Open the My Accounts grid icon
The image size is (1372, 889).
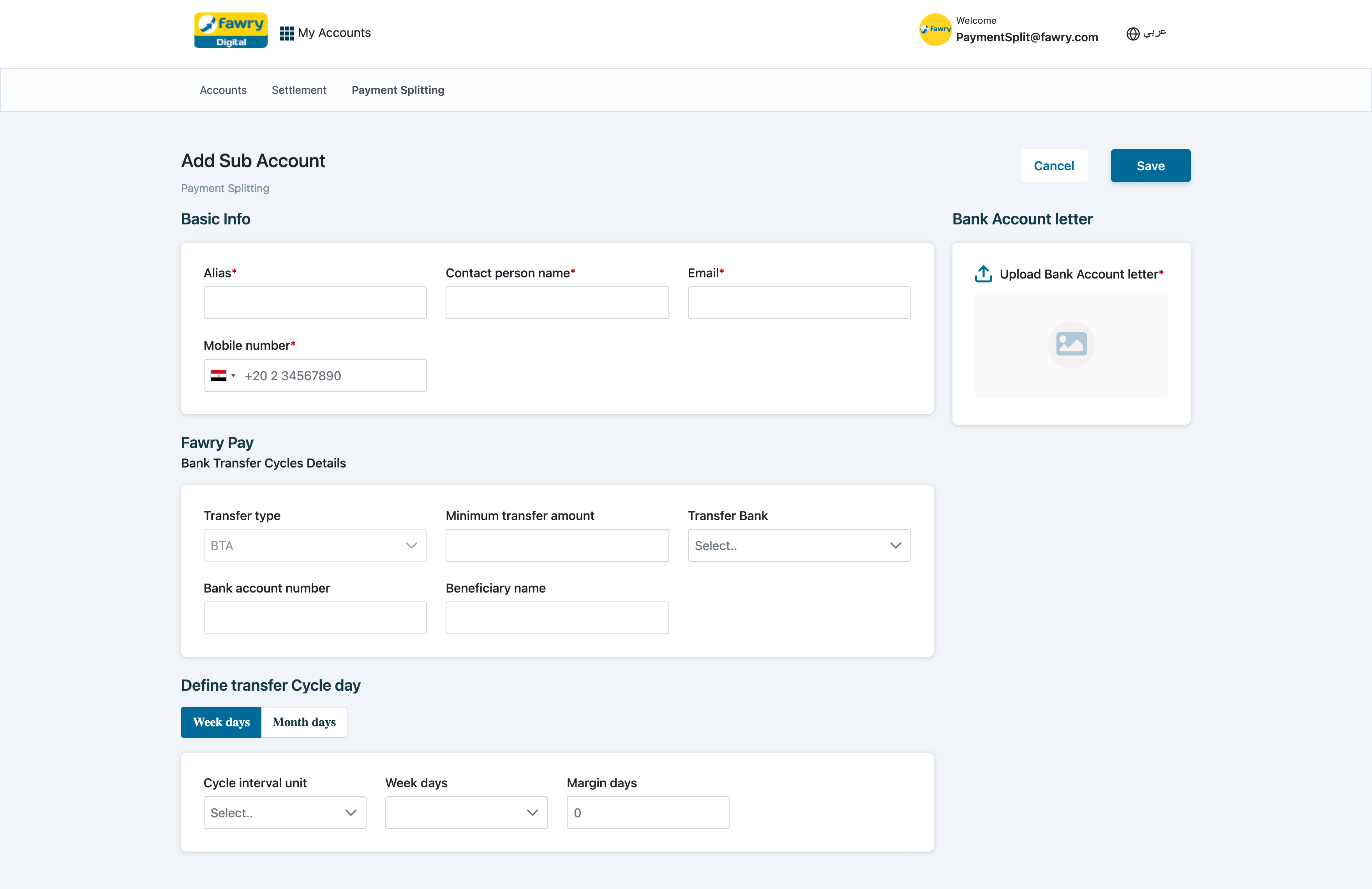286,34
